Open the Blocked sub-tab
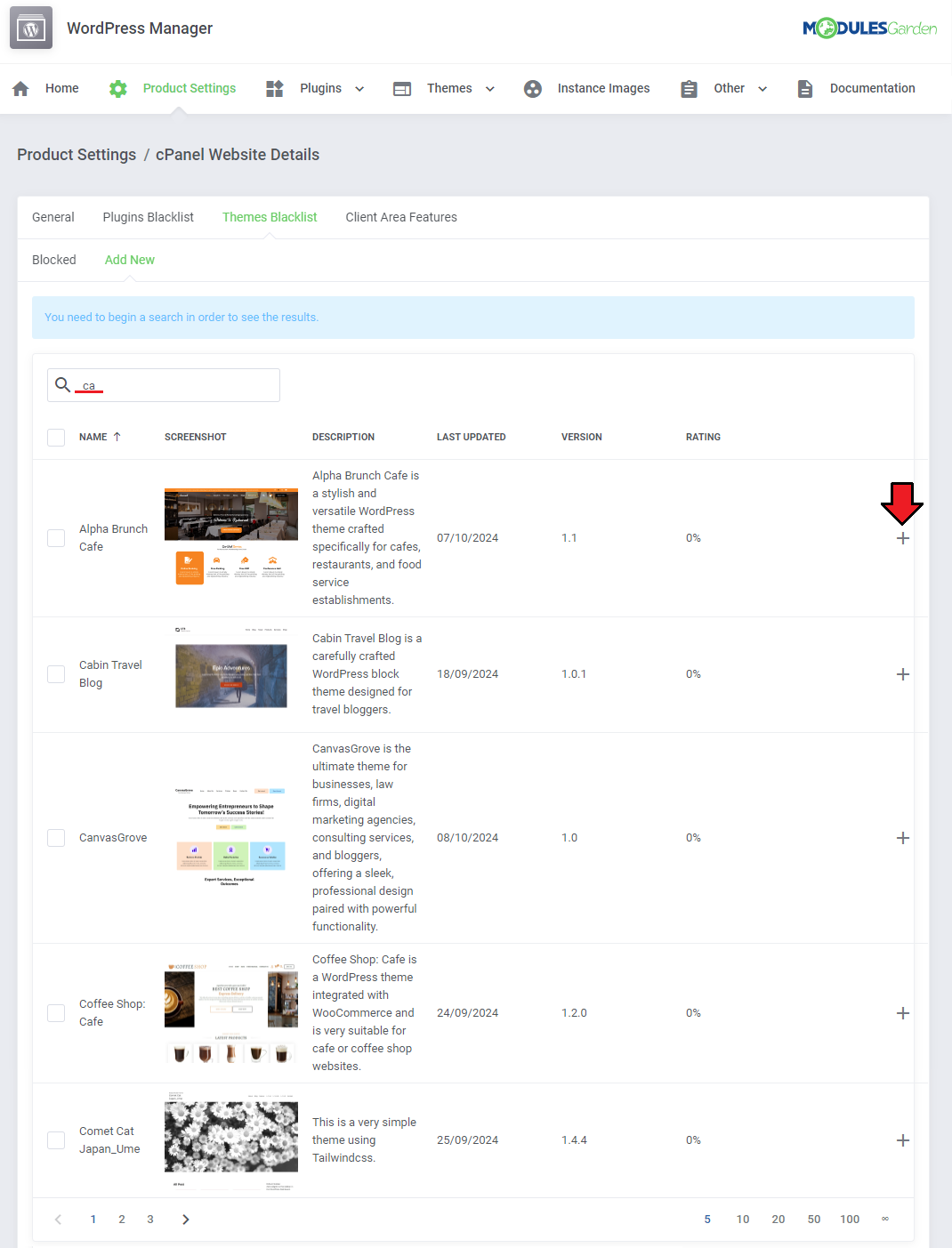The height and width of the screenshot is (1248, 952). click(x=54, y=260)
